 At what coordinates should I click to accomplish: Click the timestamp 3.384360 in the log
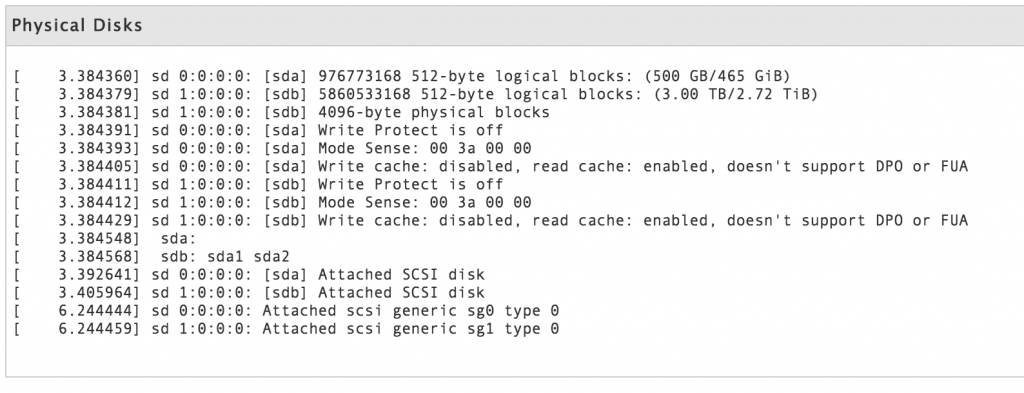click(x=96, y=76)
